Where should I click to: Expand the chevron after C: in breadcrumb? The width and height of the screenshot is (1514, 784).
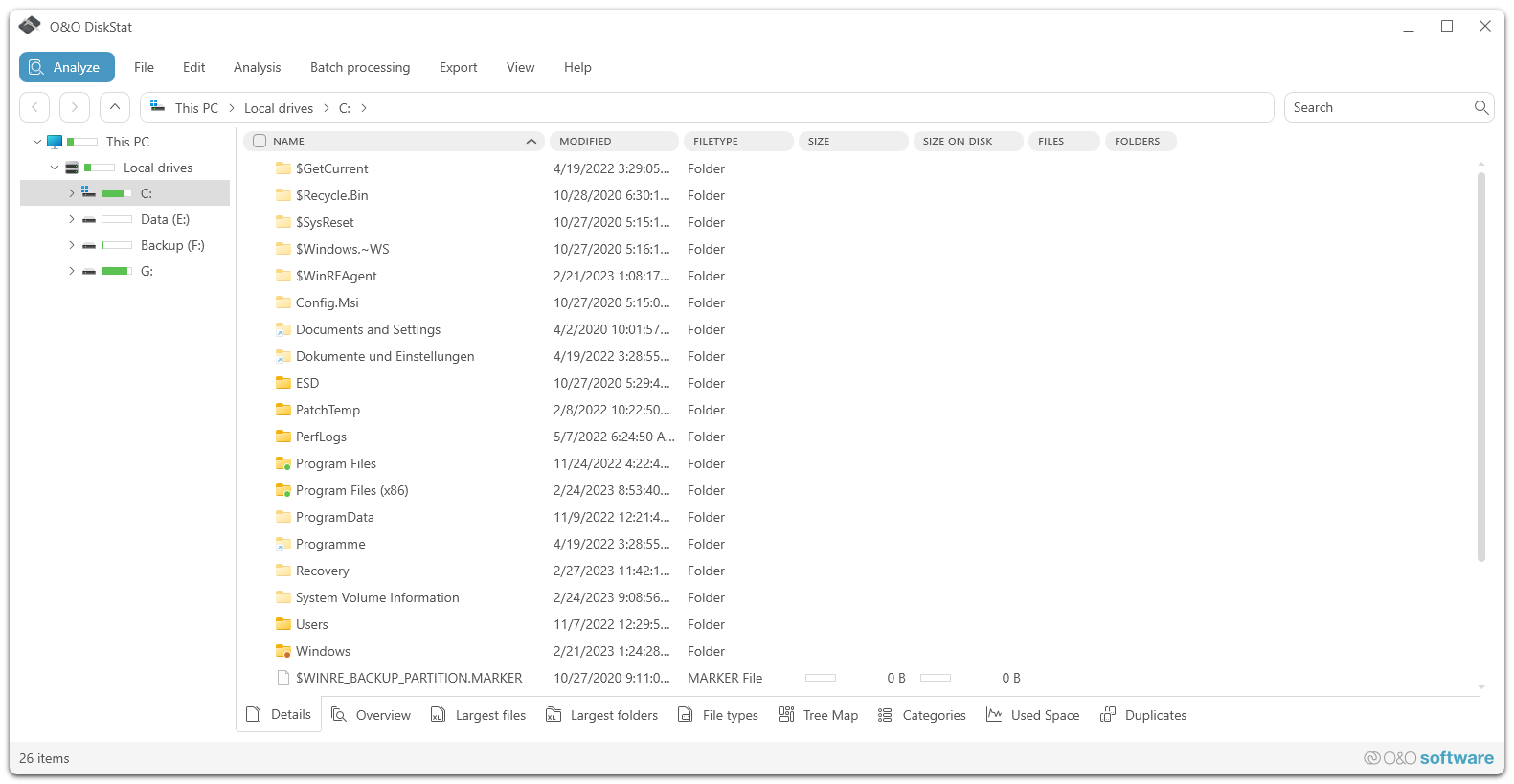point(364,108)
